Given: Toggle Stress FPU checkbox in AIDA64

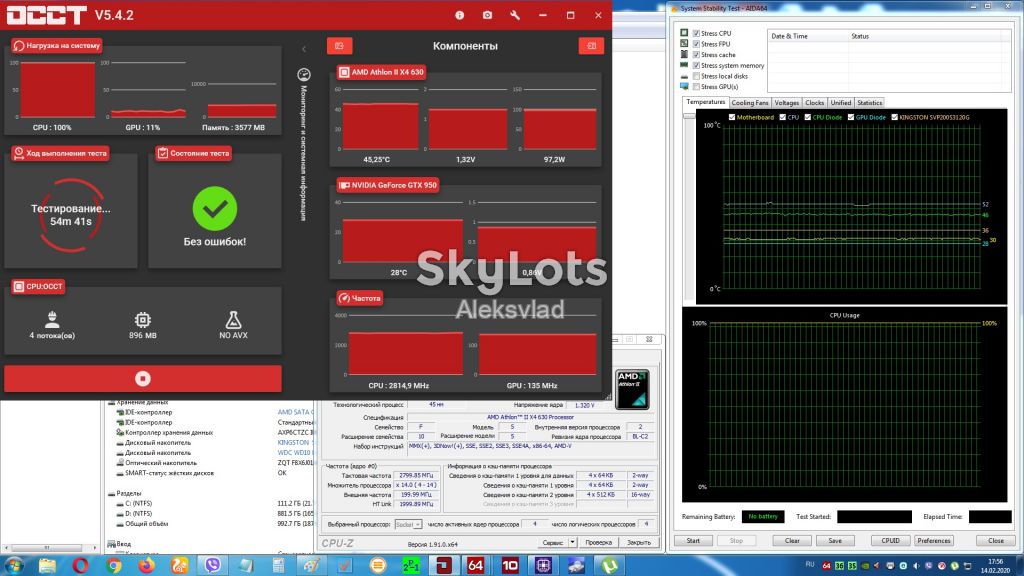Looking at the screenshot, I should (x=696, y=44).
